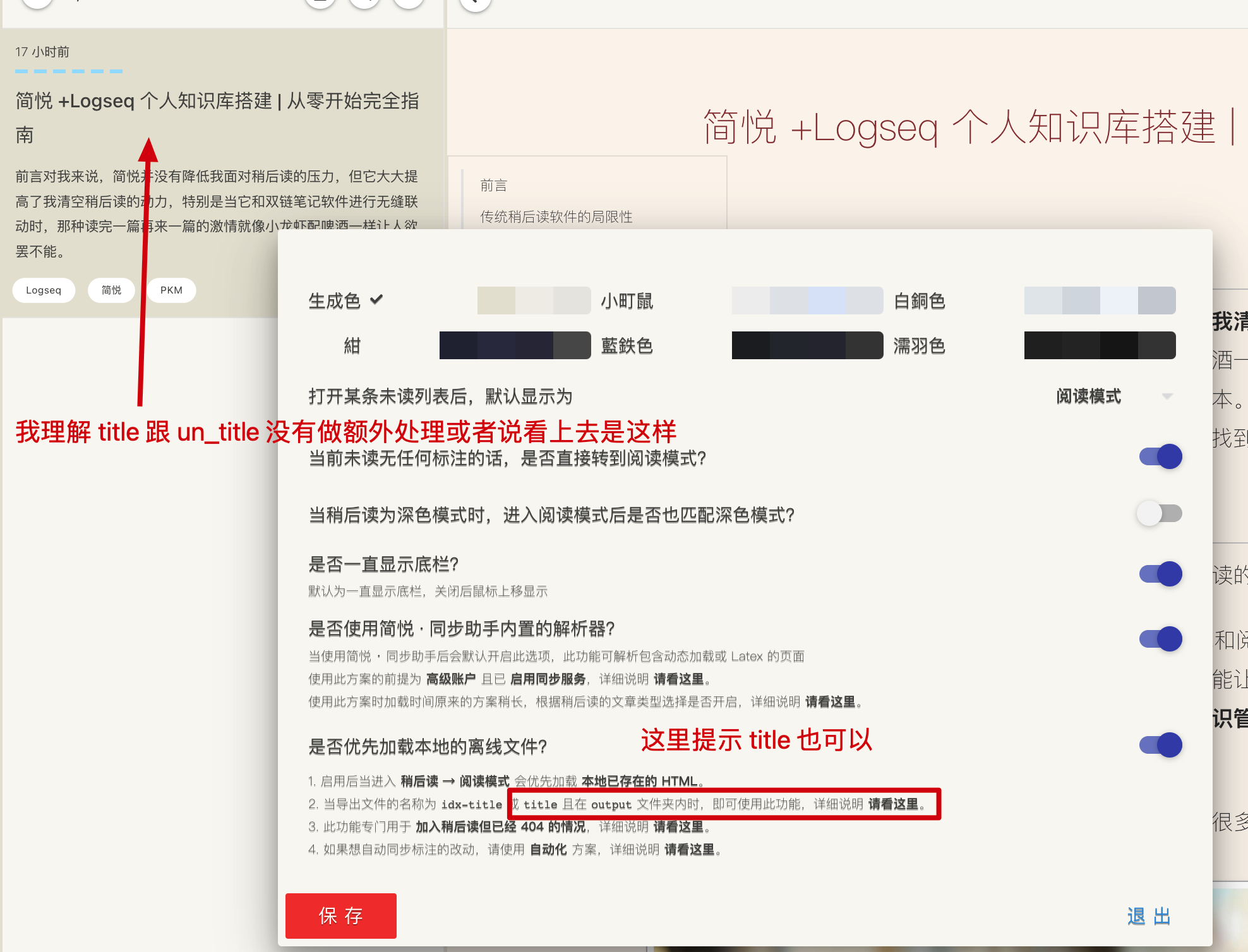1248x952 pixels.
Task: Disable the 当前未读无任何标注转到阅读模式 switch
Action: [x=1159, y=456]
